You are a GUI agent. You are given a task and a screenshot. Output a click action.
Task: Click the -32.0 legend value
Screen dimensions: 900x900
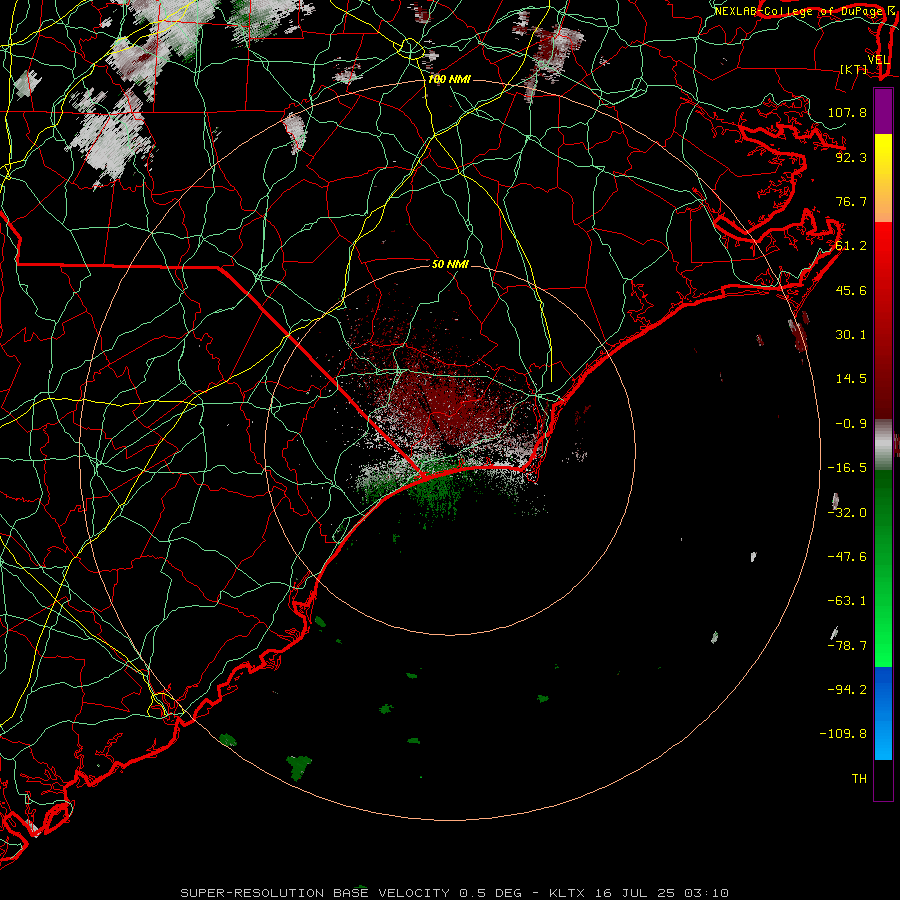pos(847,513)
